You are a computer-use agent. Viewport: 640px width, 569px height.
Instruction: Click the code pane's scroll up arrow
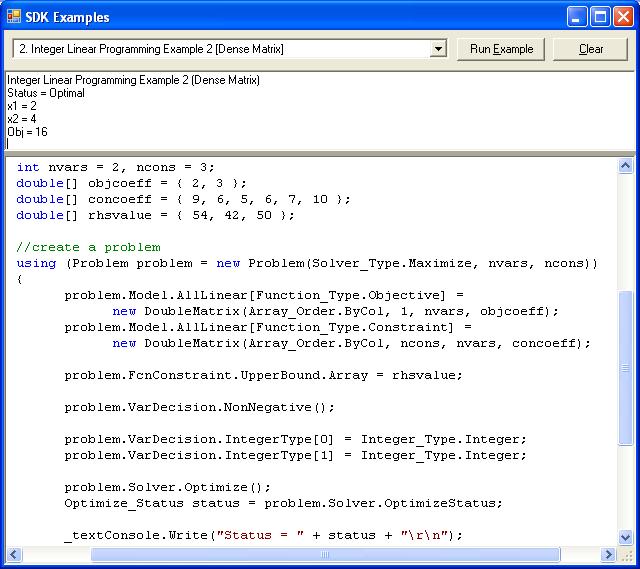point(626,166)
